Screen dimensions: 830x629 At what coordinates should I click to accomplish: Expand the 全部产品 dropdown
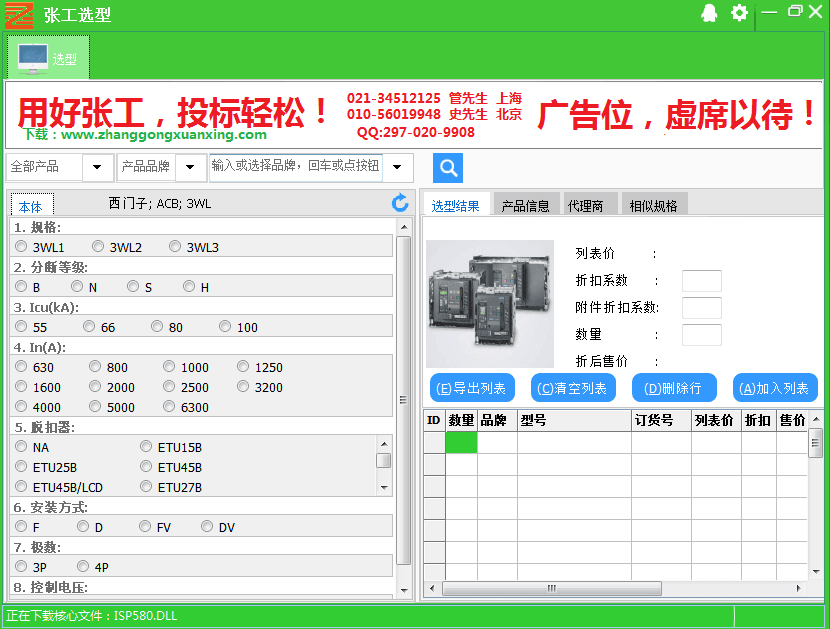click(97, 166)
